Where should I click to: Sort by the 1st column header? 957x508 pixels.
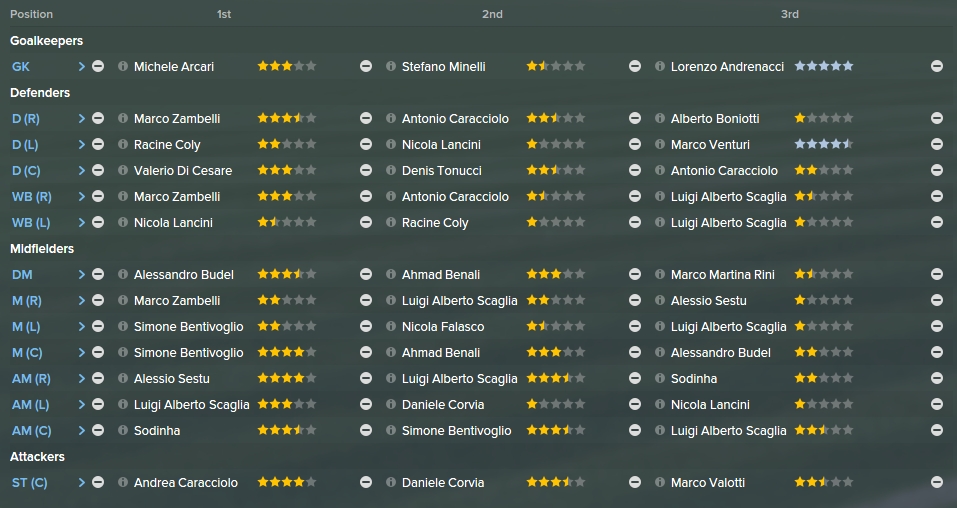coord(224,14)
